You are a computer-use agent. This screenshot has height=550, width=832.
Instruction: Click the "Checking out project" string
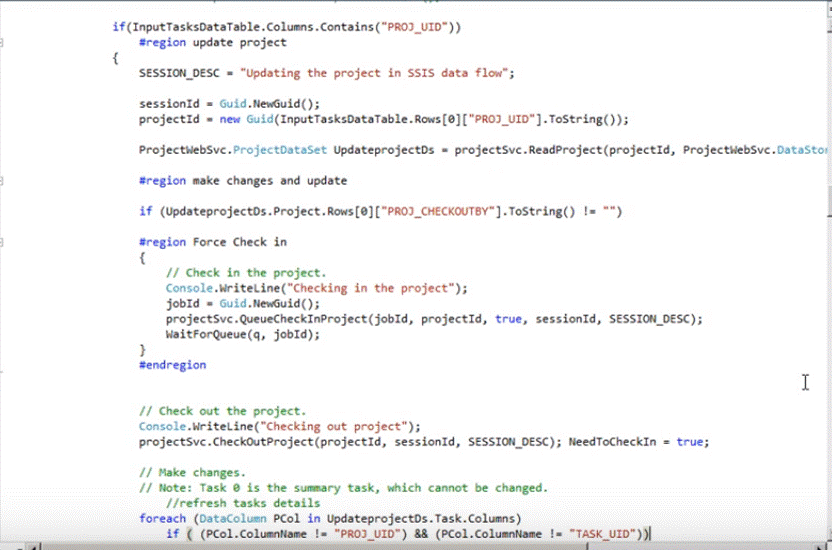click(x=334, y=427)
